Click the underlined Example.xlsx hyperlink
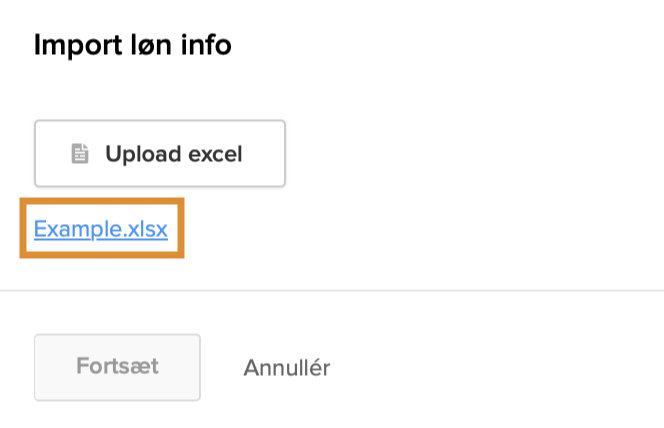 pyautogui.click(x=101, y=229)
